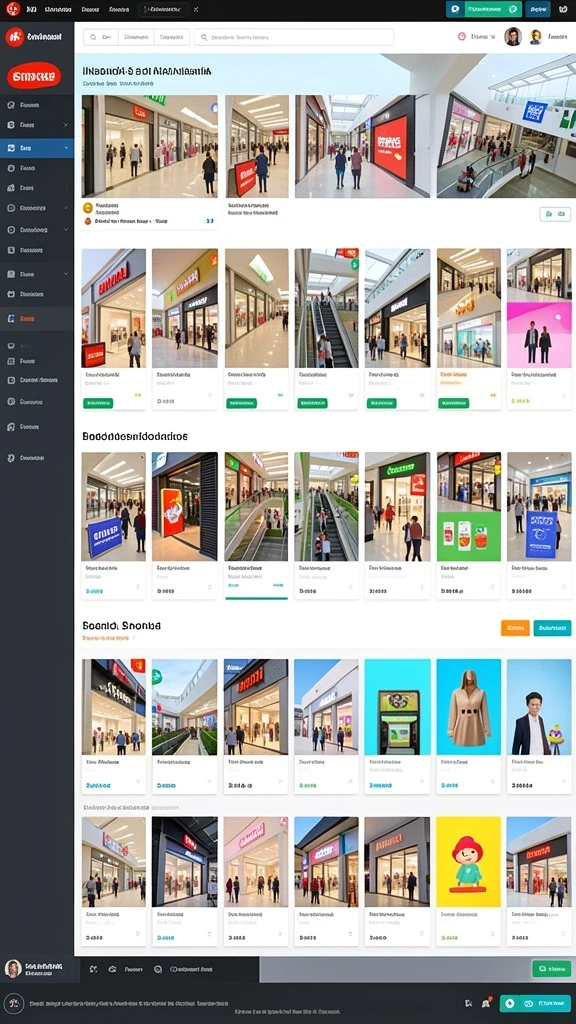Click the yellow coin icon under the first hero image
The width and height of the screenshot is (576, 1024).
[88, 208]
